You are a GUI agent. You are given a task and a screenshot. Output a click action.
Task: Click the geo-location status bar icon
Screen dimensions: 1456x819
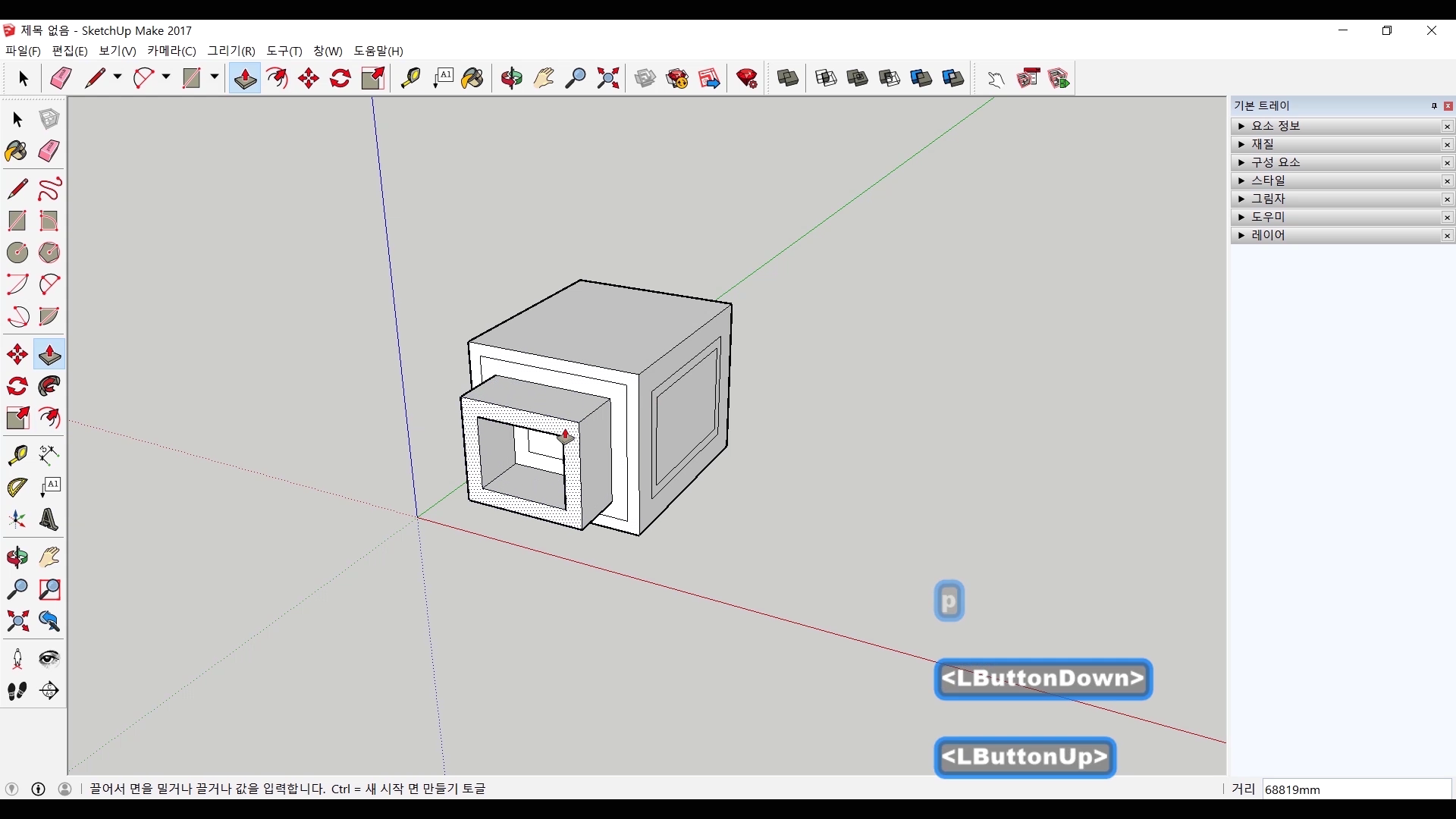coord(11,789)
